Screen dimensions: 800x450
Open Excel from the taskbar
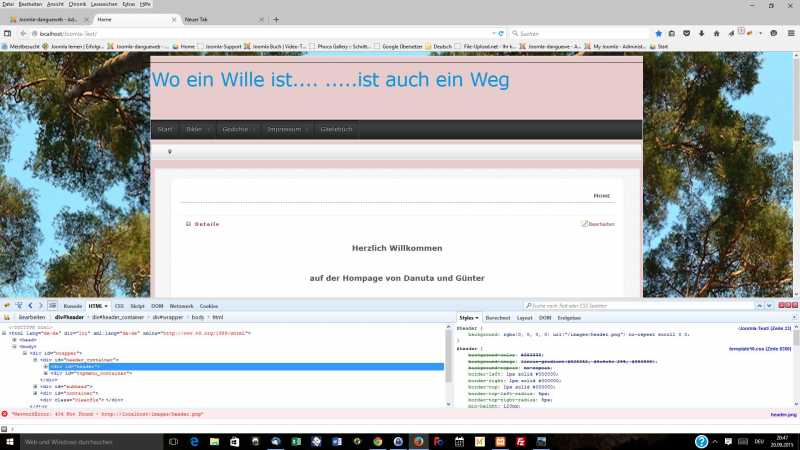tap(296, 442)
